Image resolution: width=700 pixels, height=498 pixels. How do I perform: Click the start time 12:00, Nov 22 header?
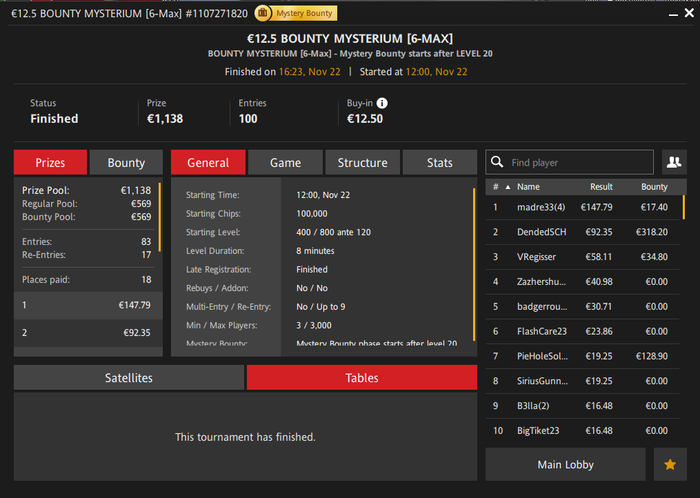coord(436,72)
